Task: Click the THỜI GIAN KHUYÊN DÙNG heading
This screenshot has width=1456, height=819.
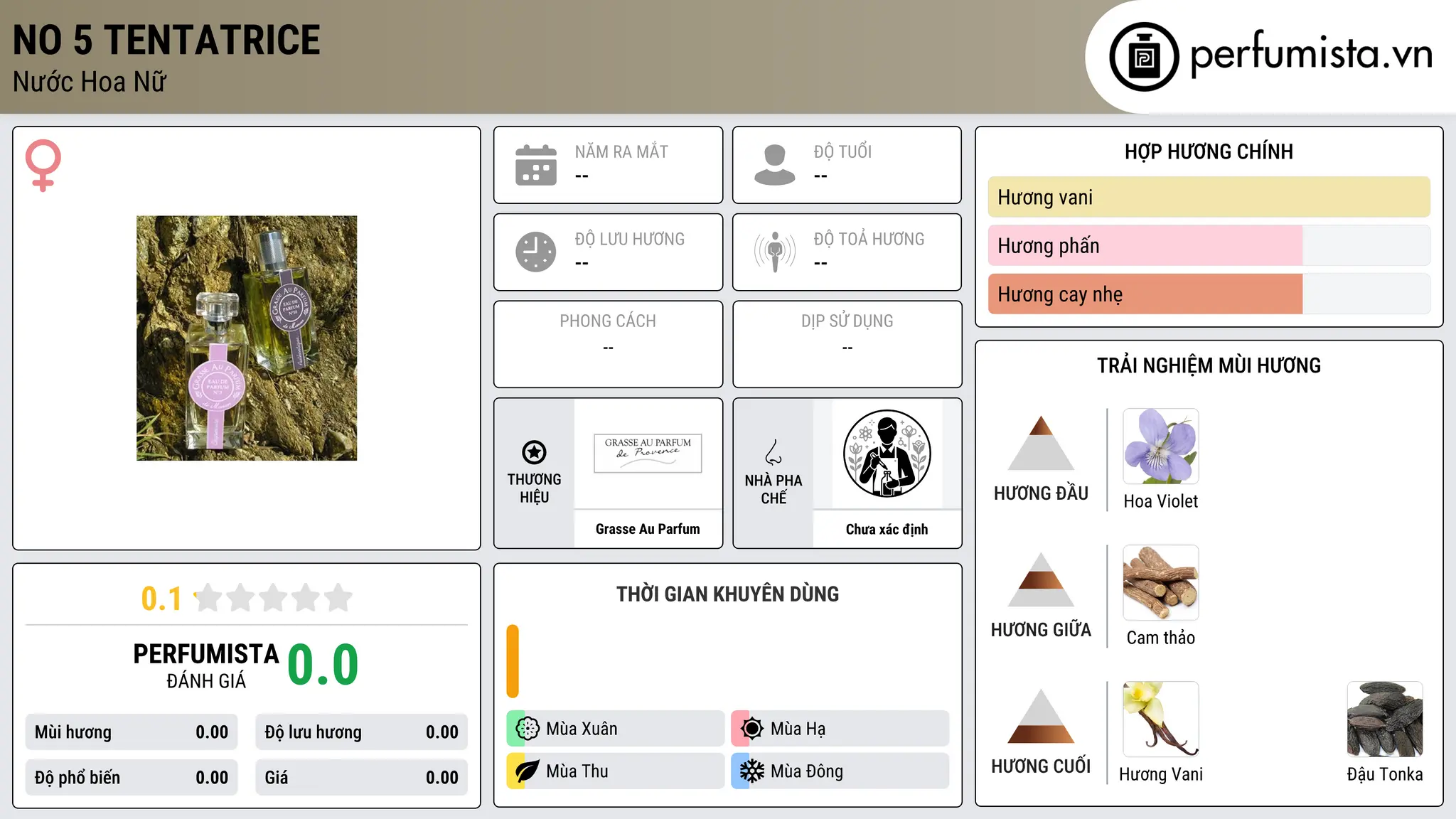Action: 727,594
